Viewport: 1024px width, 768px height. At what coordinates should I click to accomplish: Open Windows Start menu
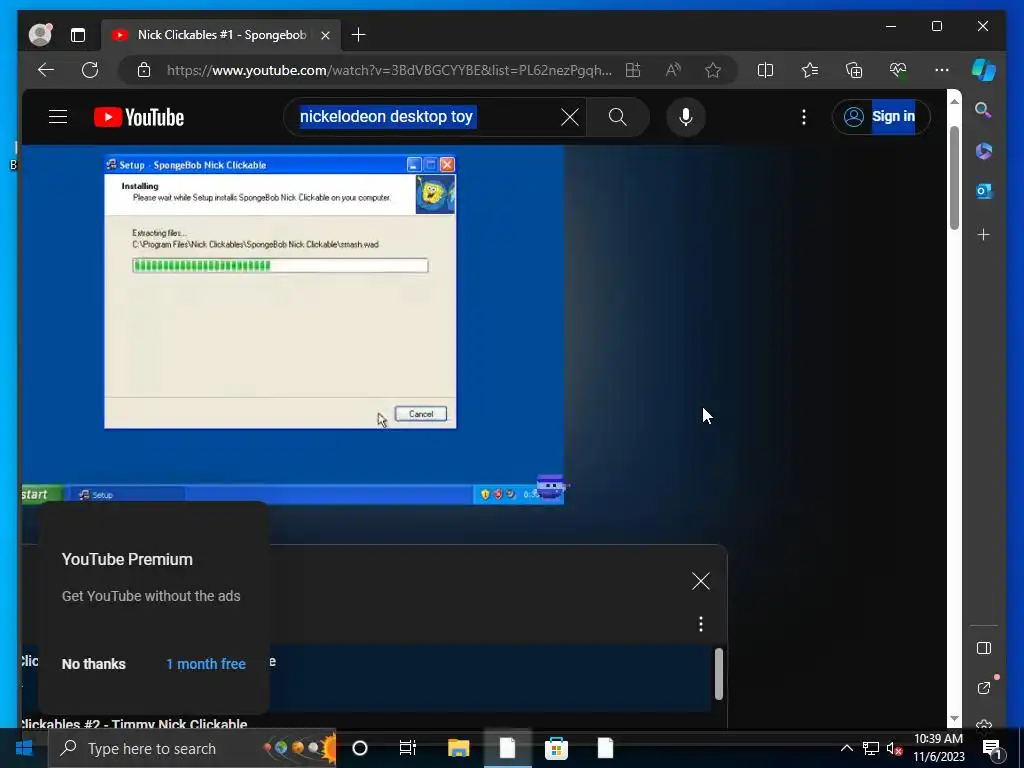24,748
